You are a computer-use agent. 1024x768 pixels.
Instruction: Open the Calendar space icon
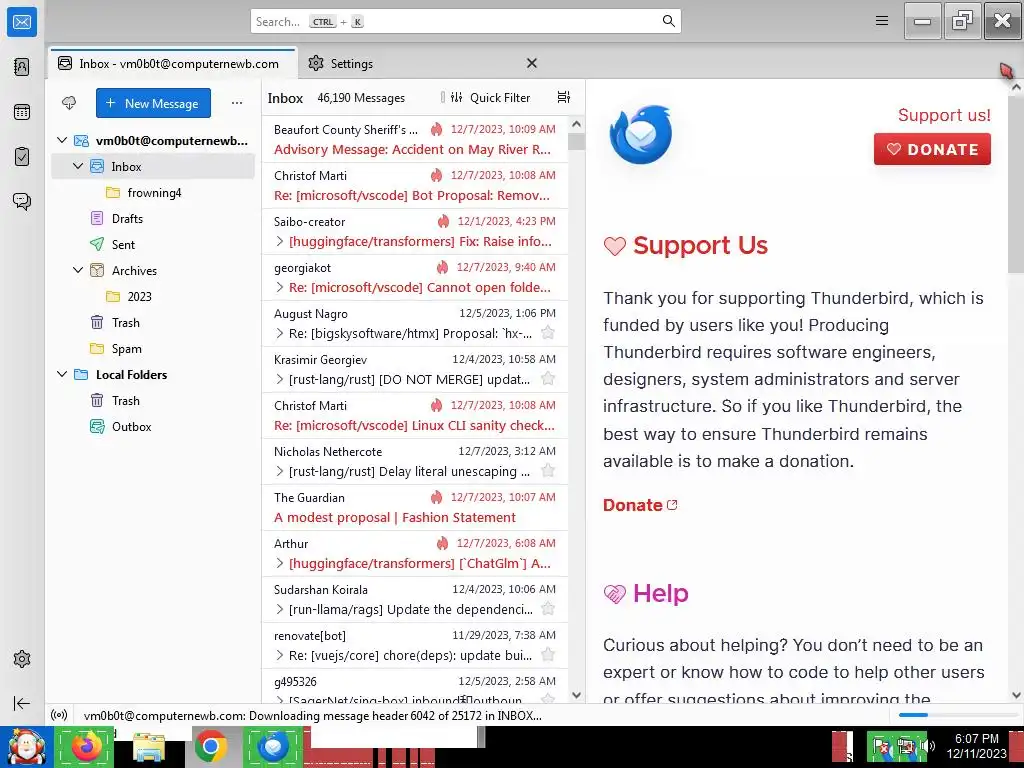(22, 112)
